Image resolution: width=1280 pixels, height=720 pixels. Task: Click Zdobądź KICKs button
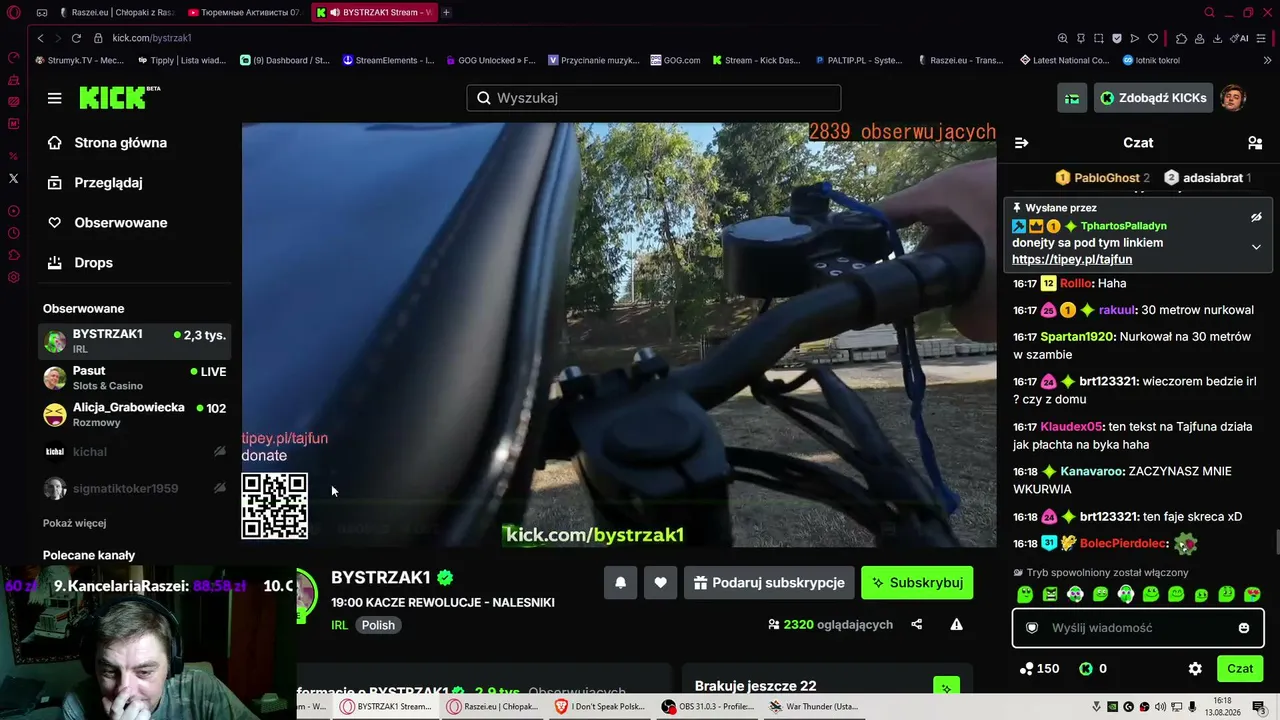(1153, 98)
